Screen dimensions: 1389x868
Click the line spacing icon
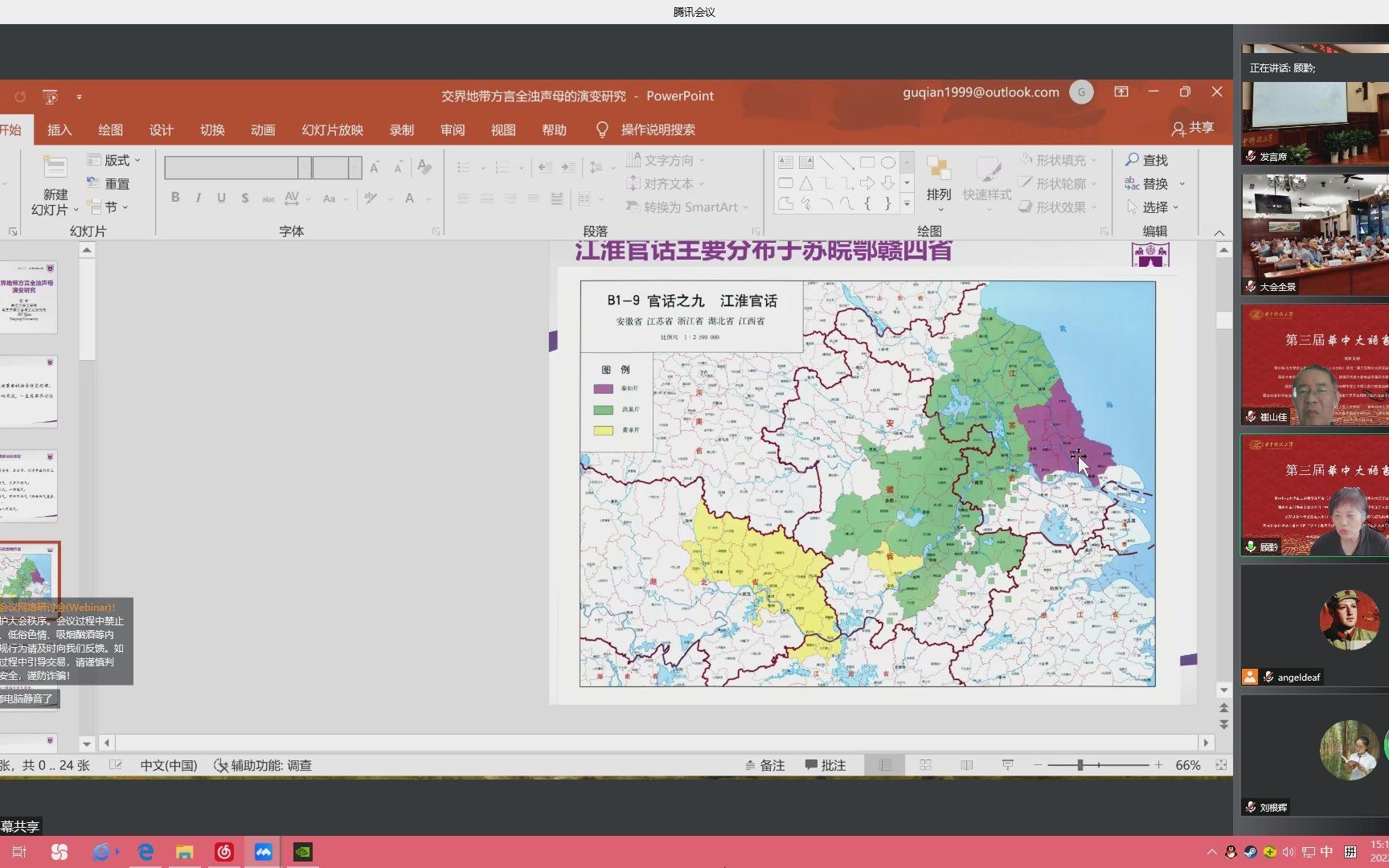[596, 167]
